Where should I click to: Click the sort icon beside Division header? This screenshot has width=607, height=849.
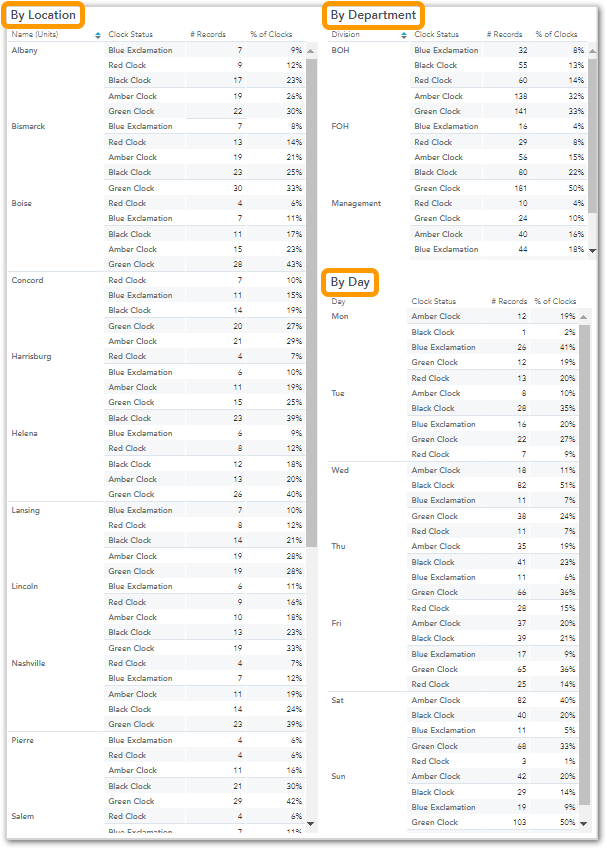(404, 35)
